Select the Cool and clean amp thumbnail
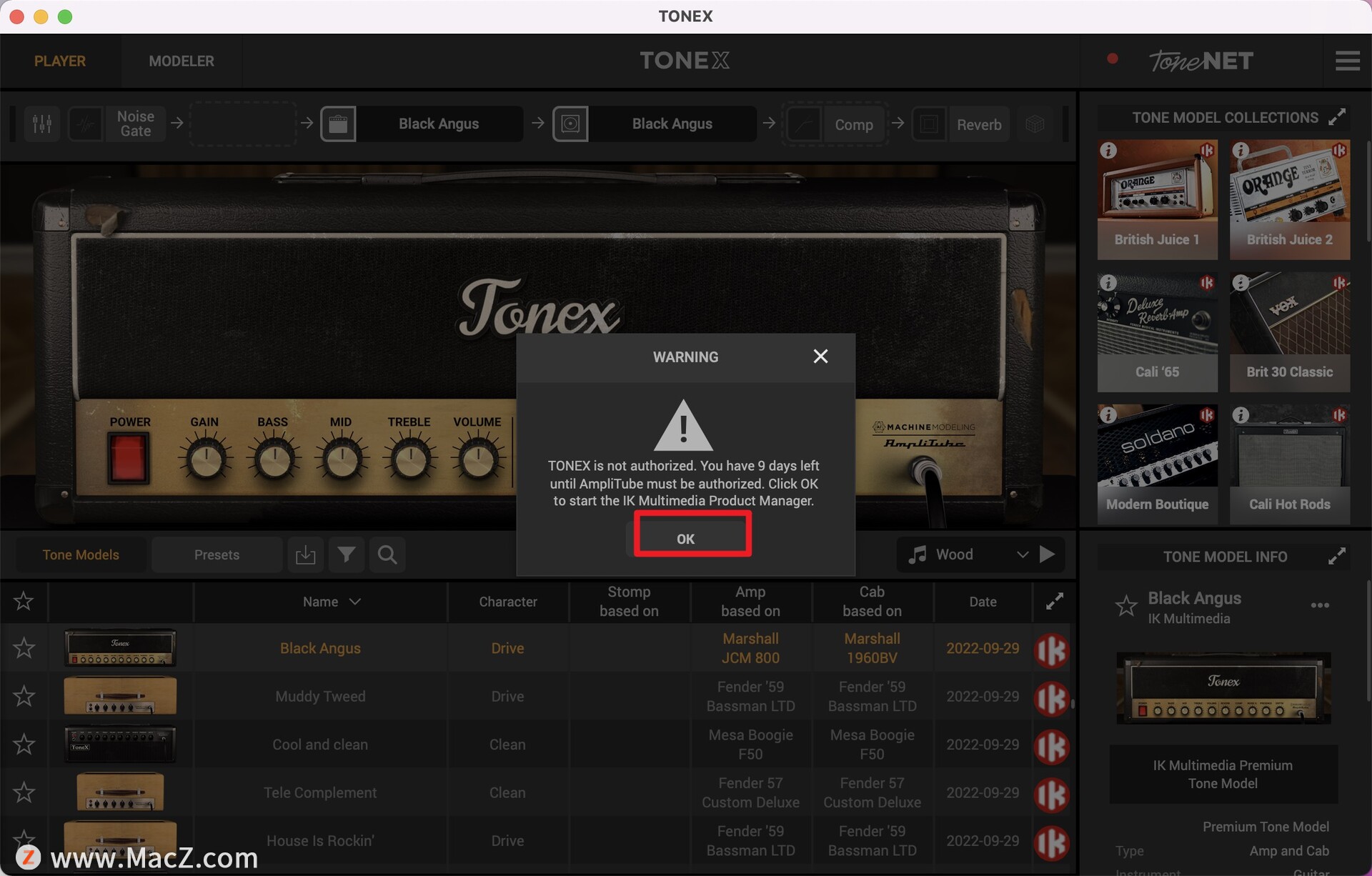 (x=120, y=744)
